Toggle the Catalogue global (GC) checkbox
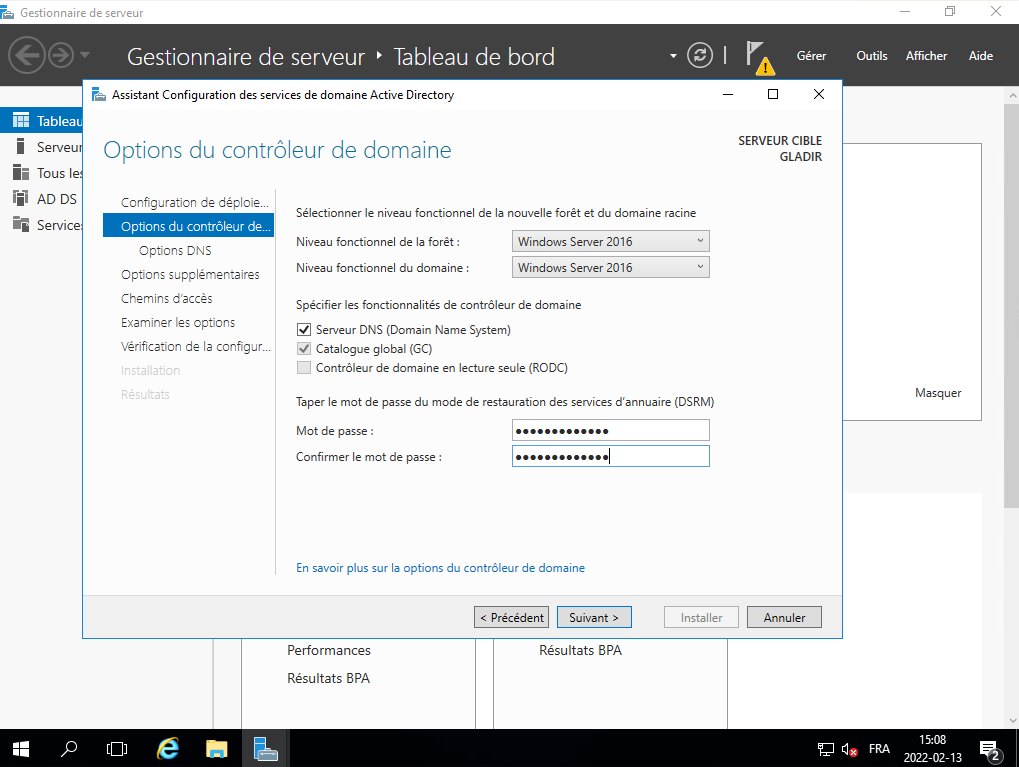Screen dimensions: 1019x767 (304, 349)
